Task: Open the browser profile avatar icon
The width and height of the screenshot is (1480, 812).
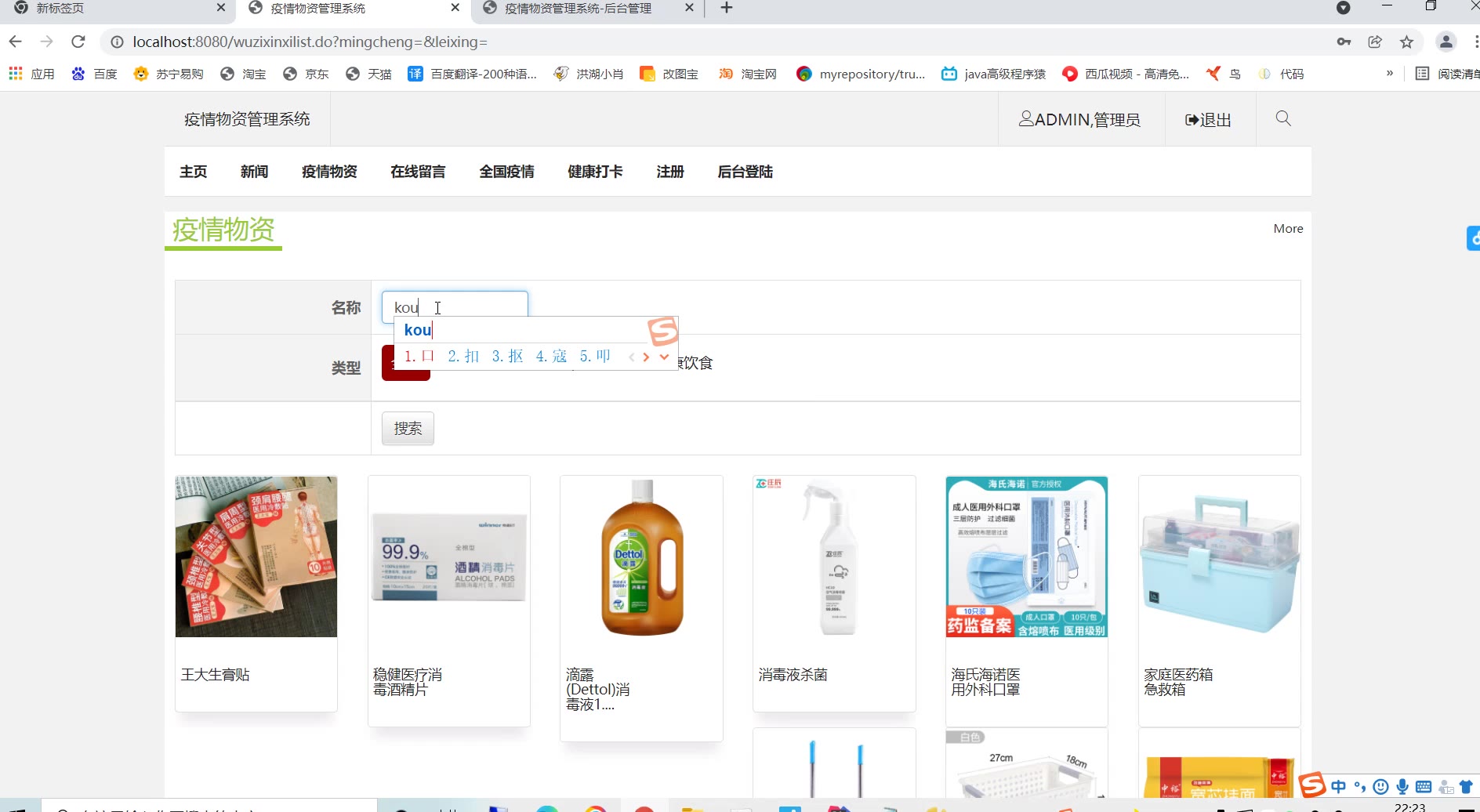Action: coord(1446,42)
